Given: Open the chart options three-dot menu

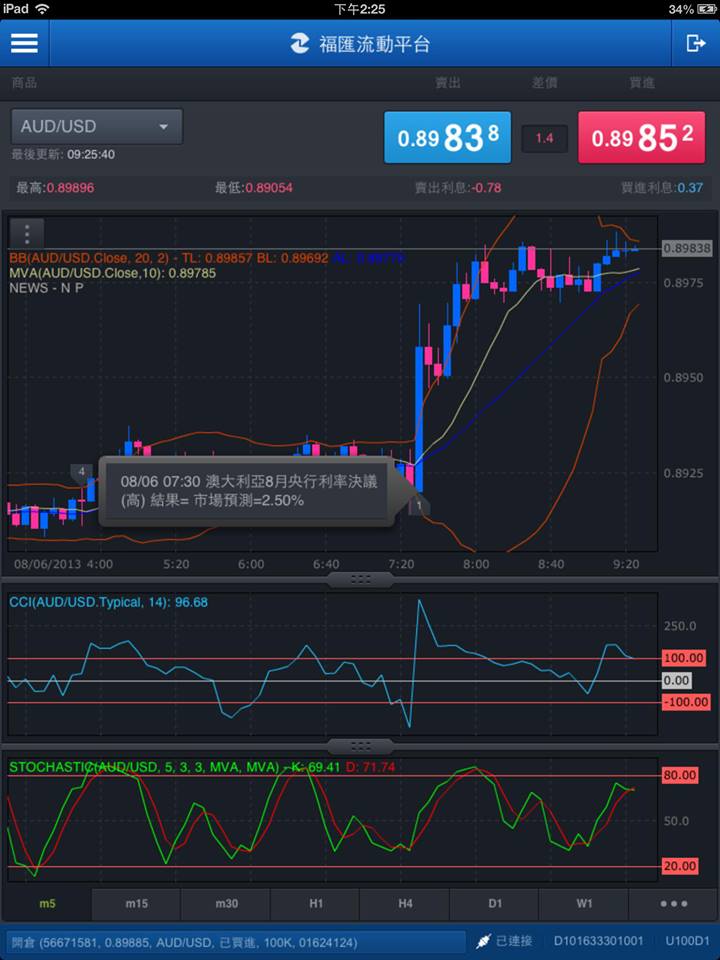Looking at the screenshot, I should pyautogui.click(x=27, y=233).
